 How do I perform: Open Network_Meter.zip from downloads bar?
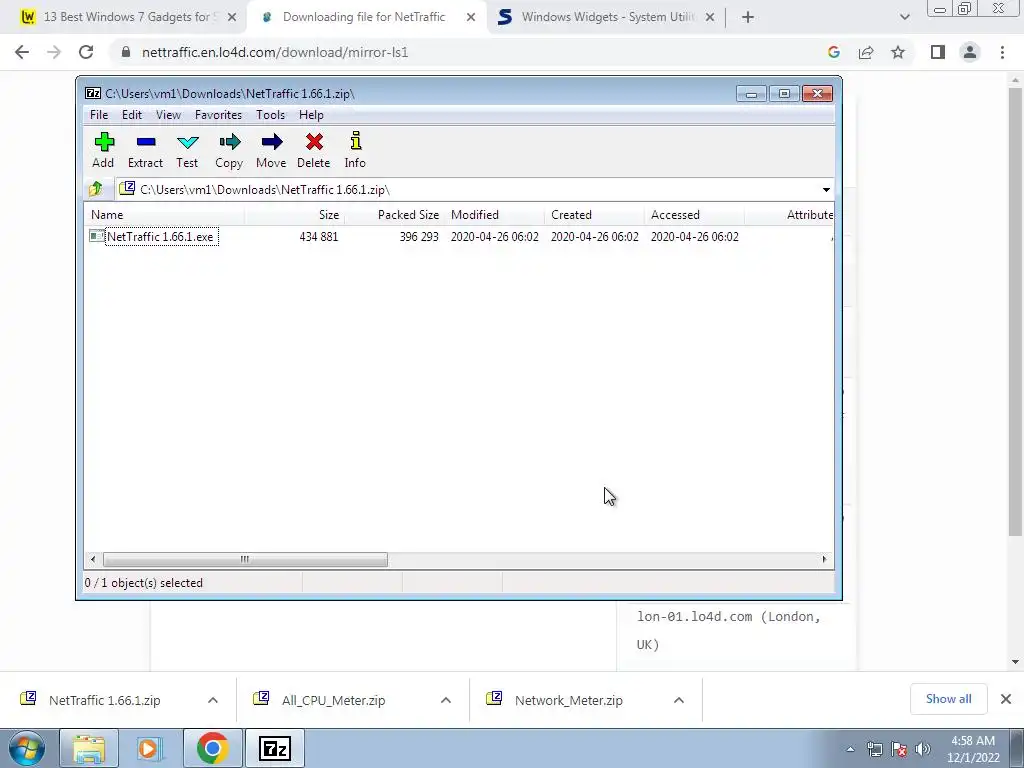[568, 700]
